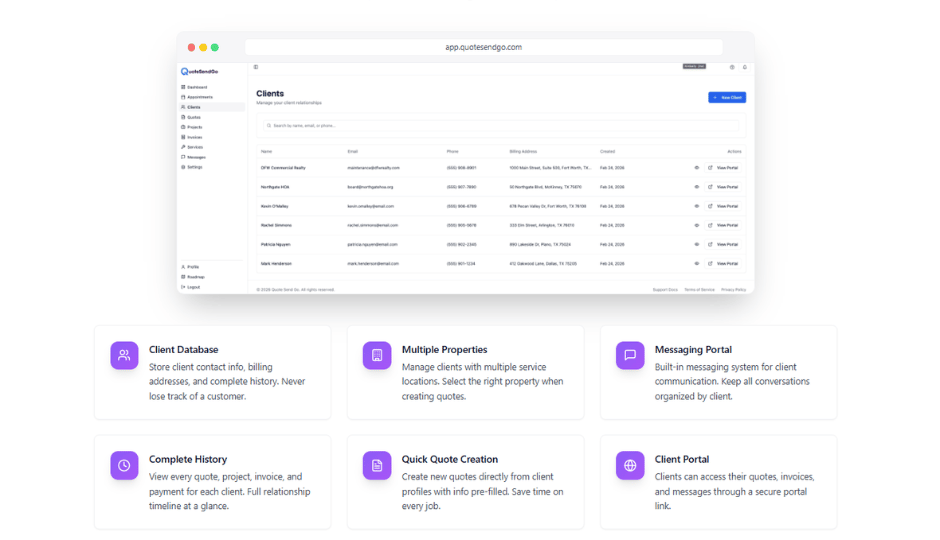
Task: Click the client search field
Action: 501,126
